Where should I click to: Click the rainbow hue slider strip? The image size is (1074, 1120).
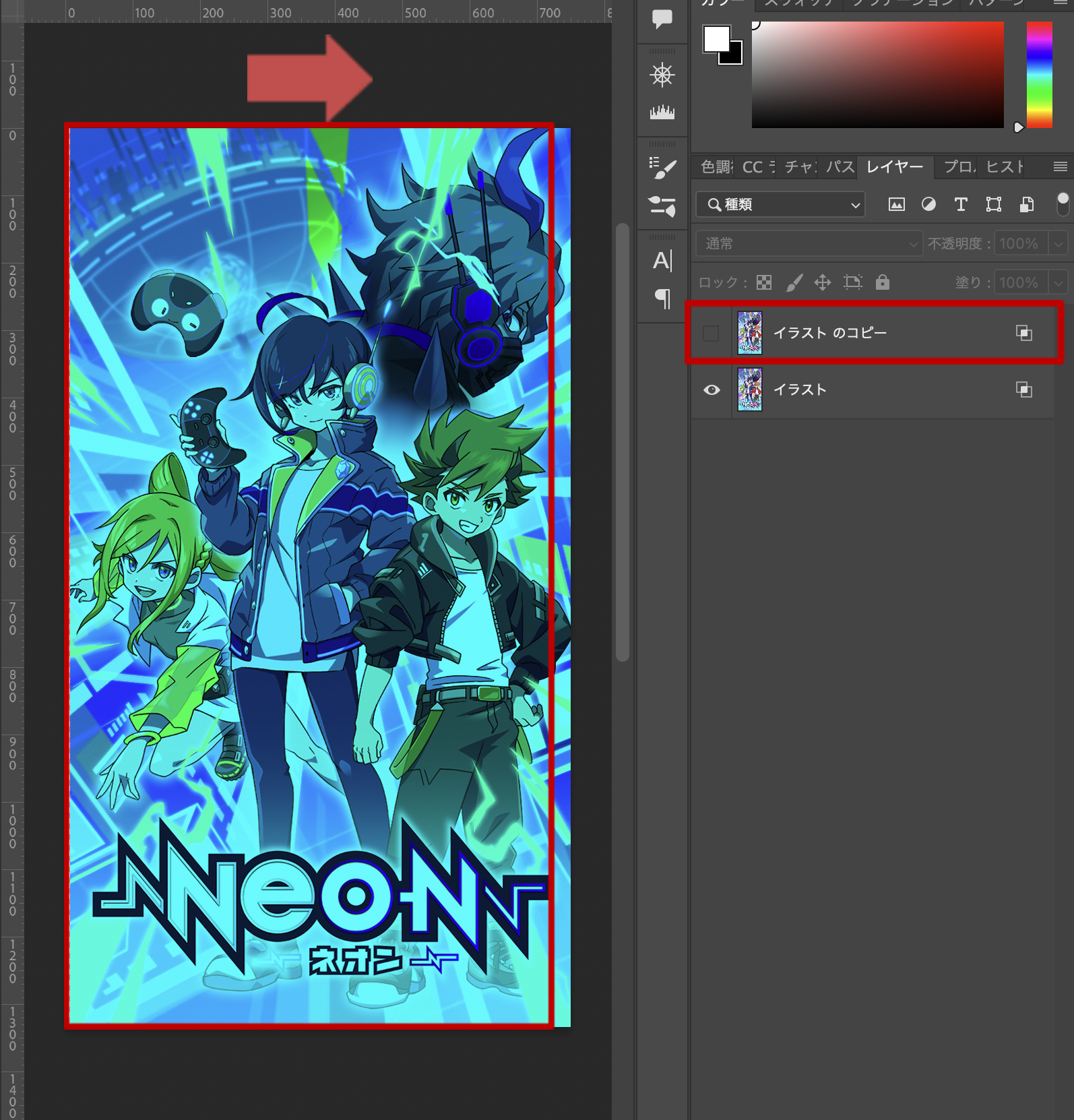tap(1039, 74)
